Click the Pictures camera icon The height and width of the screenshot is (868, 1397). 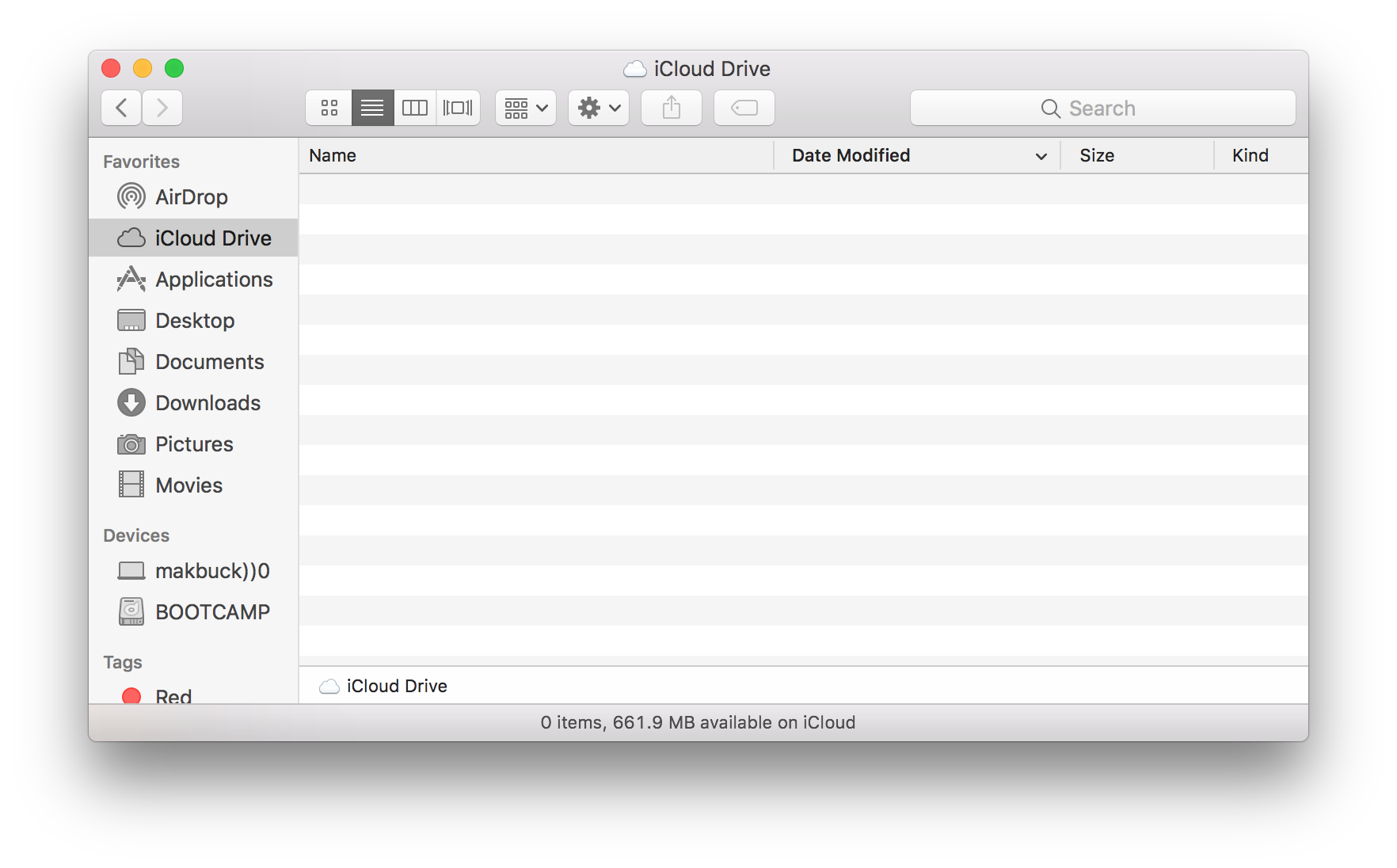(131, 444)
